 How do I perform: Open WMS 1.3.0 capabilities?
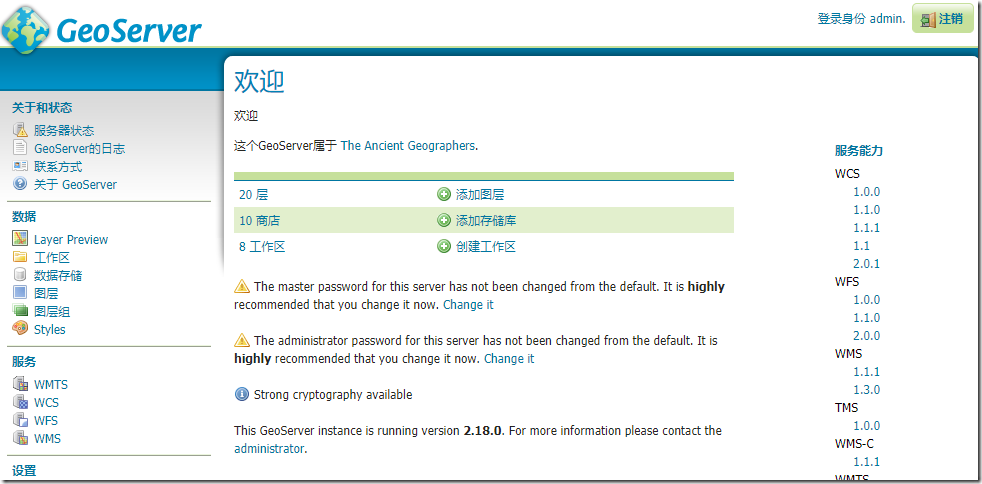tap(866, 389)
